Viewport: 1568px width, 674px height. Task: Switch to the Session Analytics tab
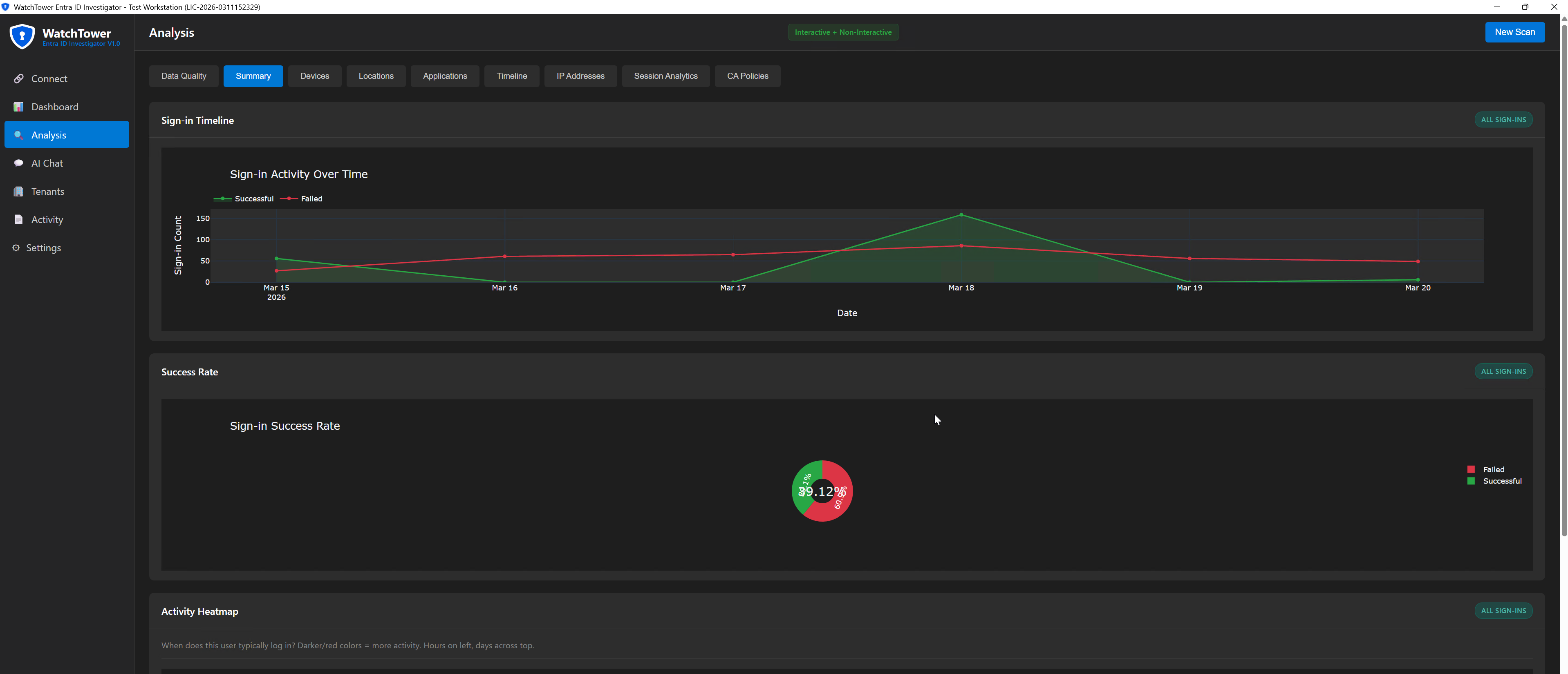[x=665, y=76]
